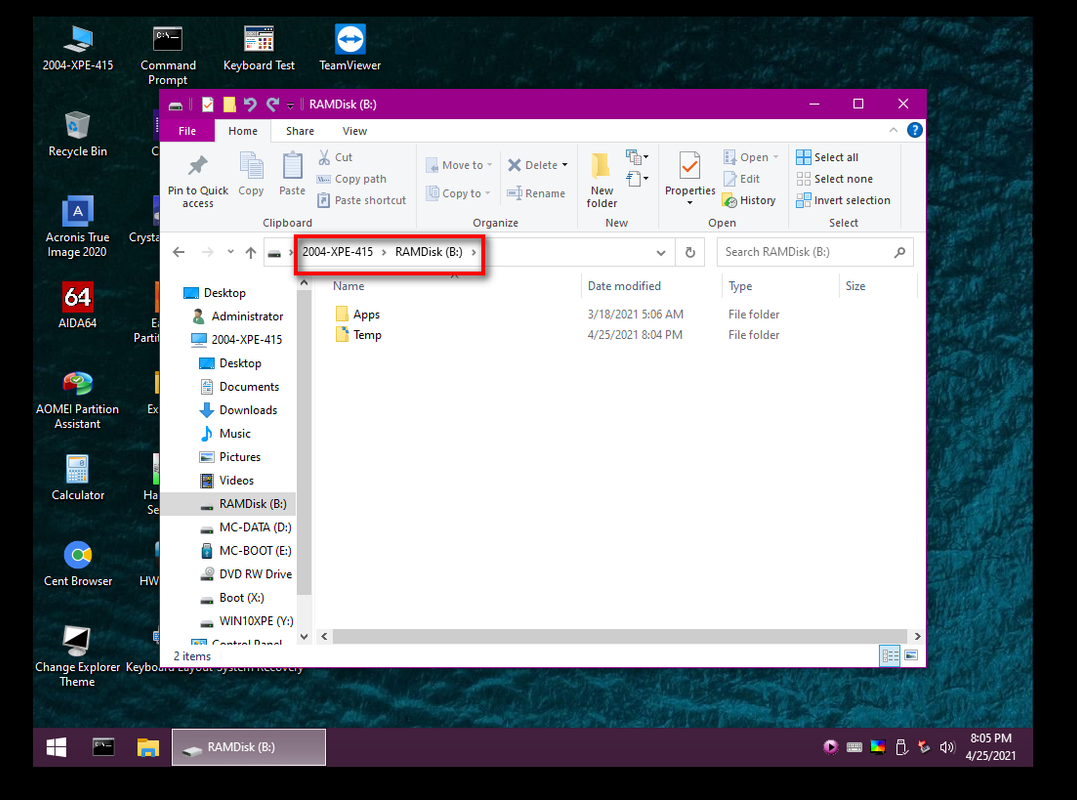Switch to the Share ribbon tab

(299, 130)
